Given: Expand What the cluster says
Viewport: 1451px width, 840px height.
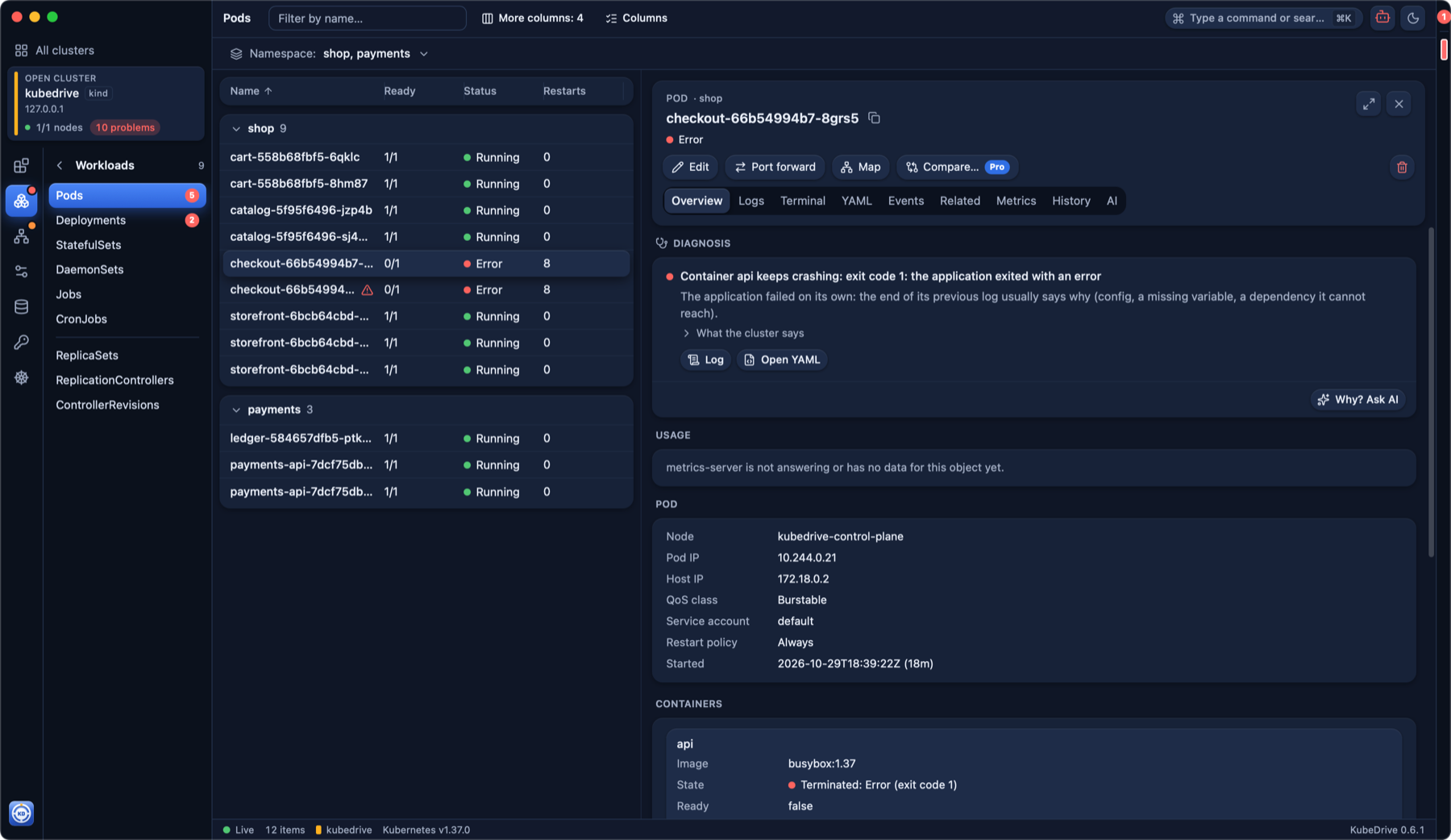Looking at the screenshot, I should point(742,333).
